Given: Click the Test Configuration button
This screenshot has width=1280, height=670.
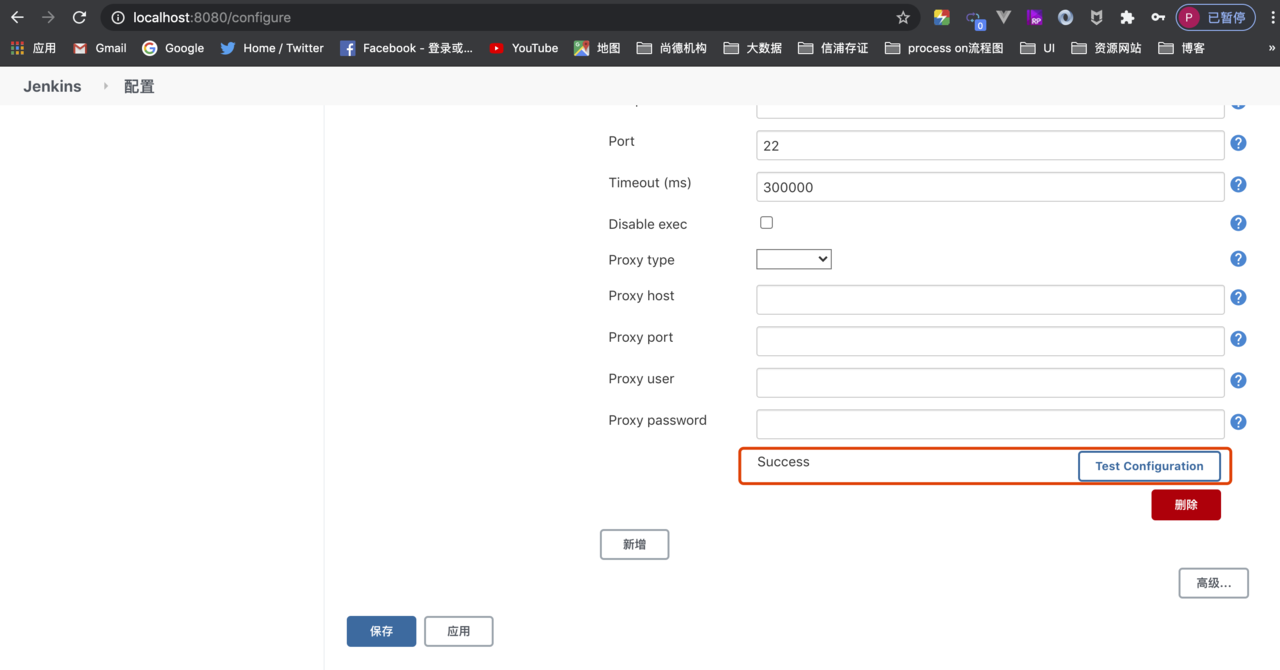Looking at the screenshot, I should click(1148, 466).
